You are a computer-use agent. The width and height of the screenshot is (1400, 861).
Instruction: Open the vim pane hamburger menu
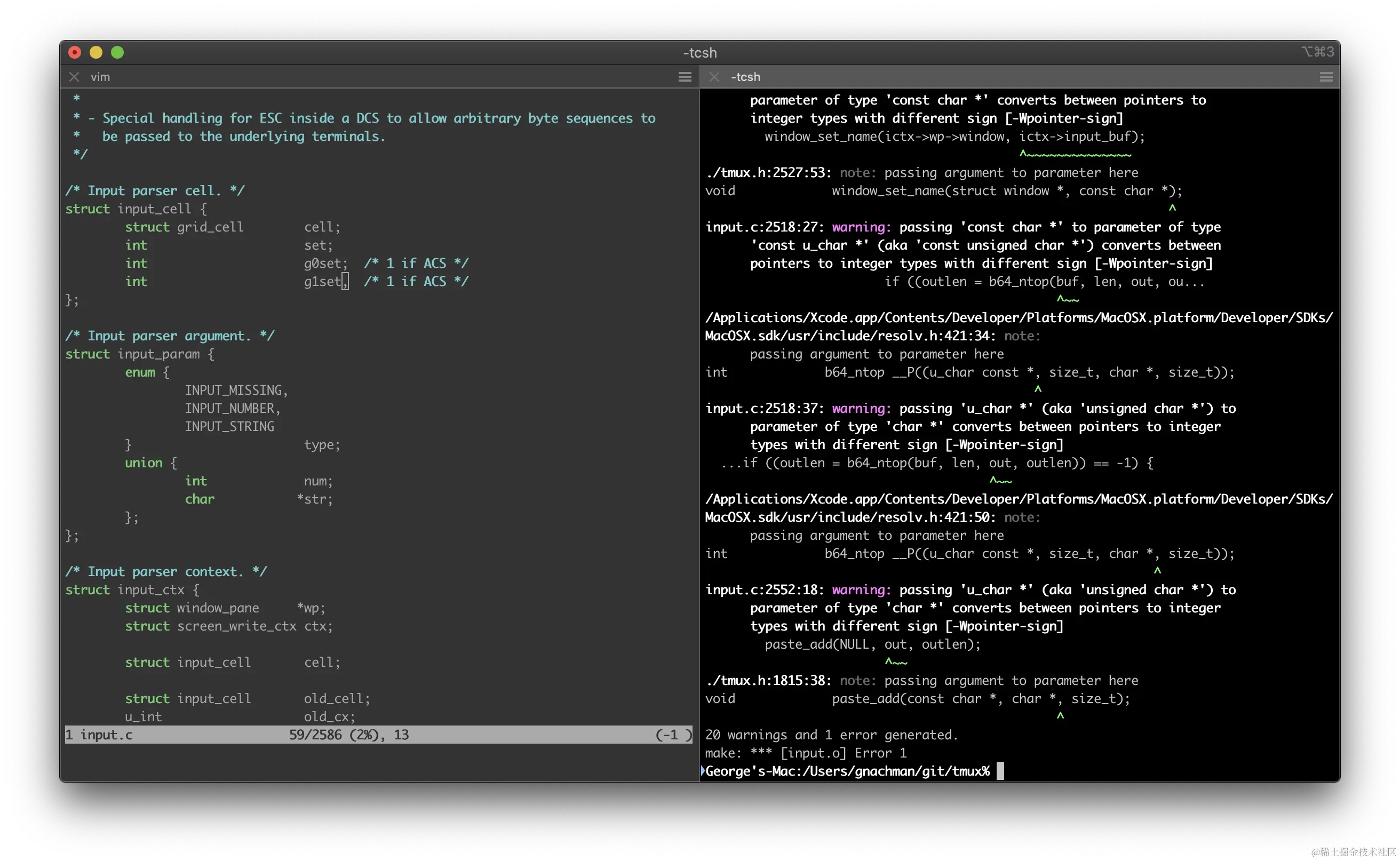pos(685,77)
